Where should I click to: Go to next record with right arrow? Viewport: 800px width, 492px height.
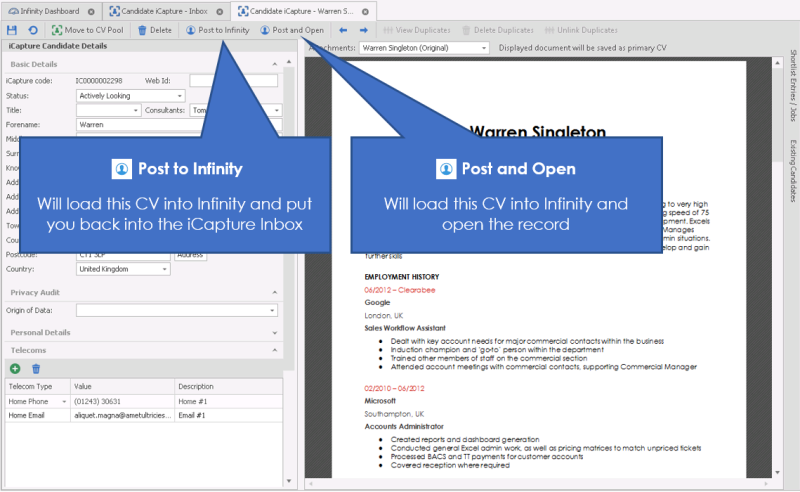click(364, 30)
